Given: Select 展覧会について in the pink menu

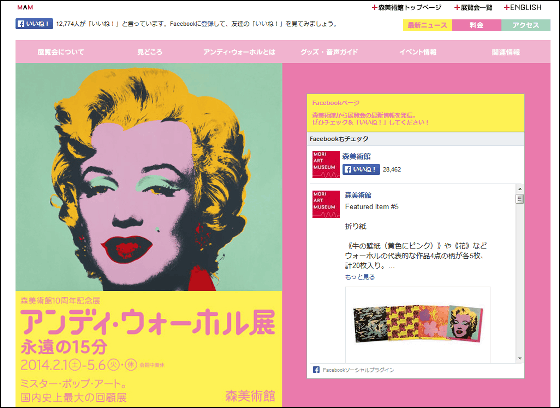Looking at the screenshot, I should pos(61,52).
